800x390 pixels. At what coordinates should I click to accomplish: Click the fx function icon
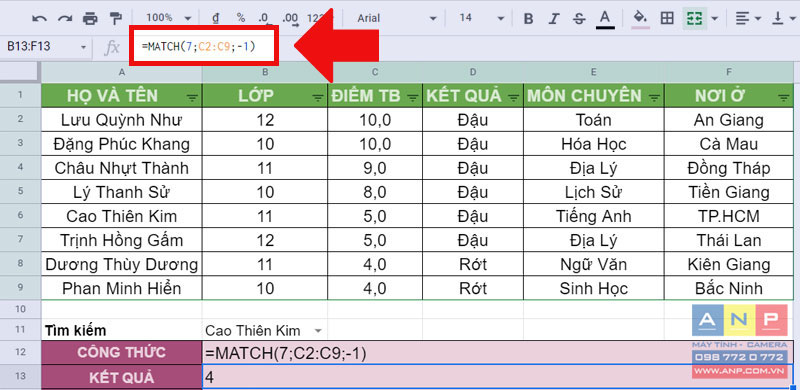coord(111,48)
